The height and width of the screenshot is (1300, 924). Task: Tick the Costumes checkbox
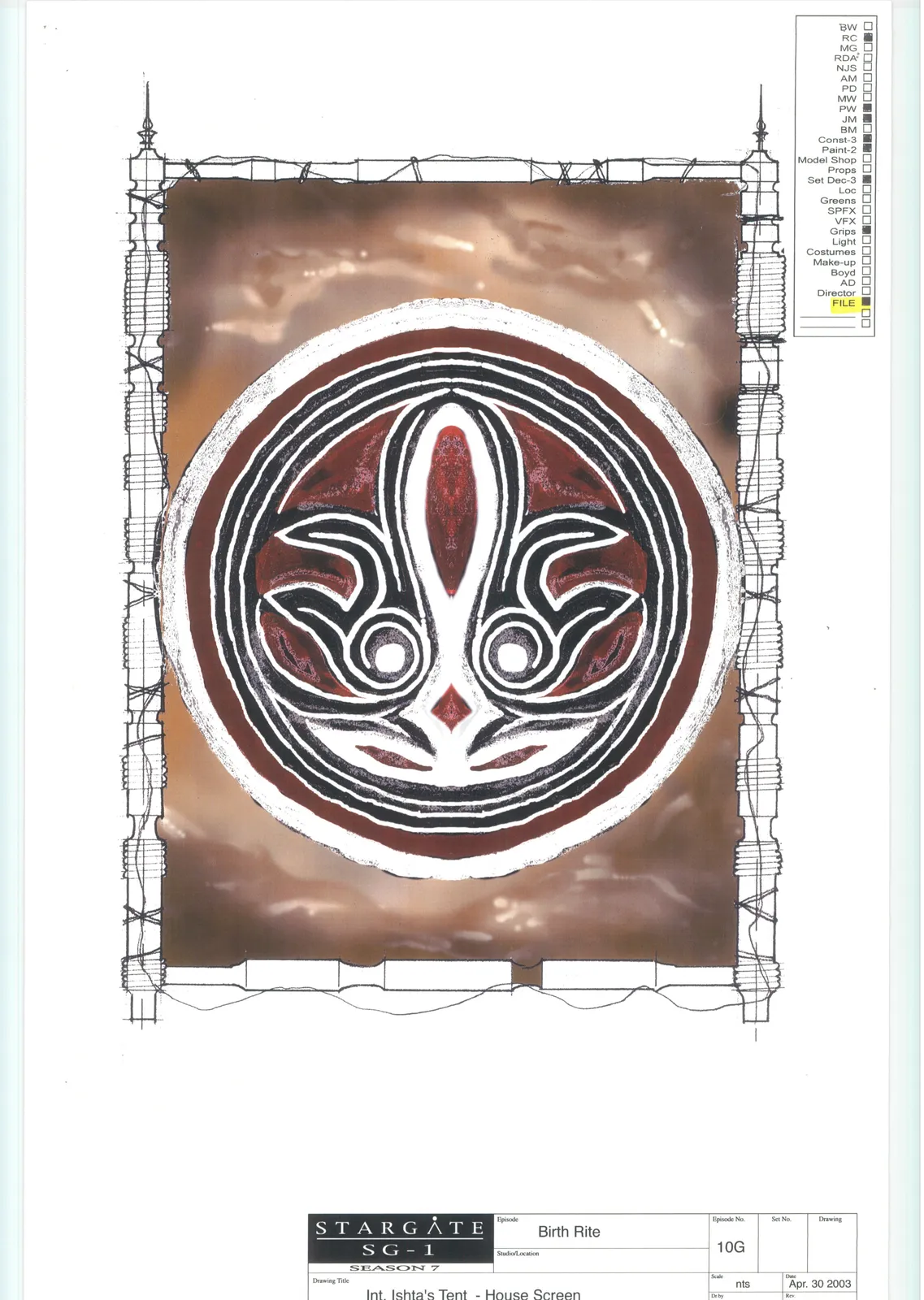(x=868, y=251)
